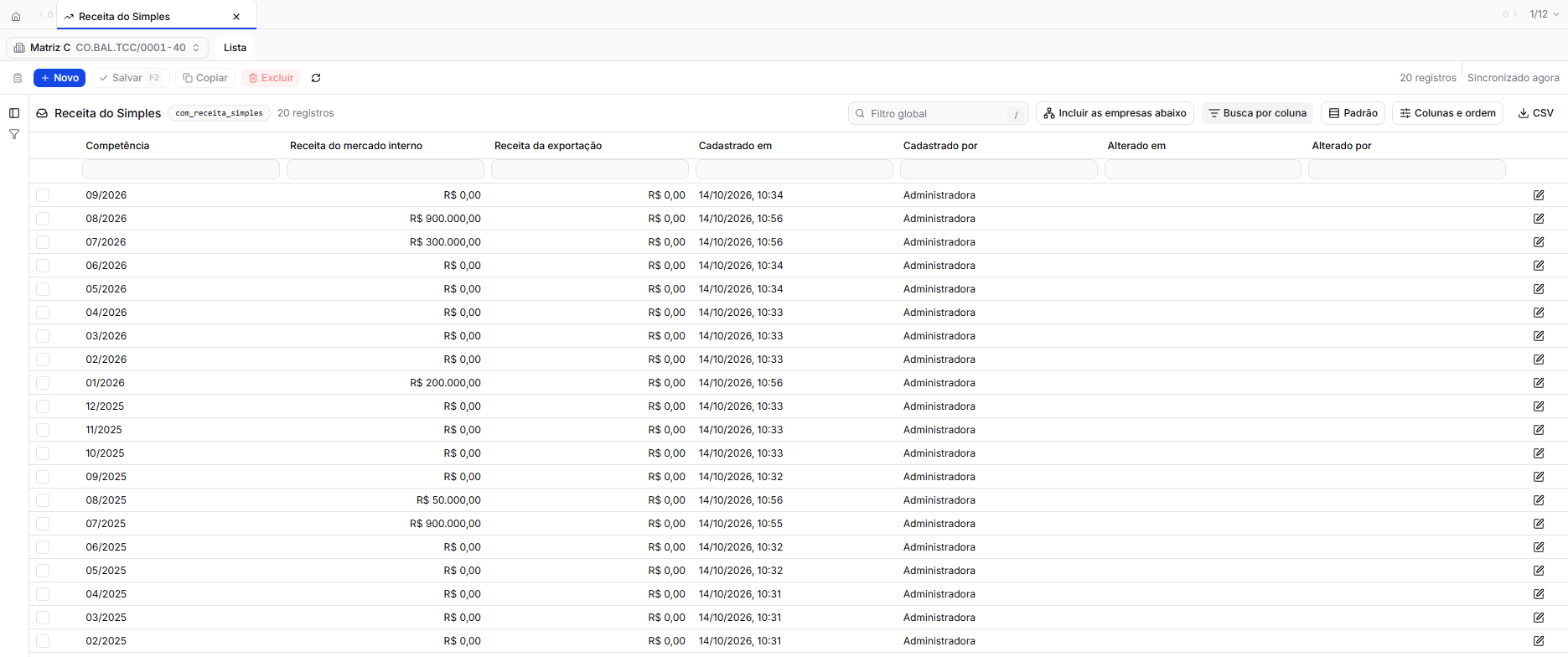Check the 01/2026 row checkbox
This screenshot has height=657, width=1568.
pos(43,383)
